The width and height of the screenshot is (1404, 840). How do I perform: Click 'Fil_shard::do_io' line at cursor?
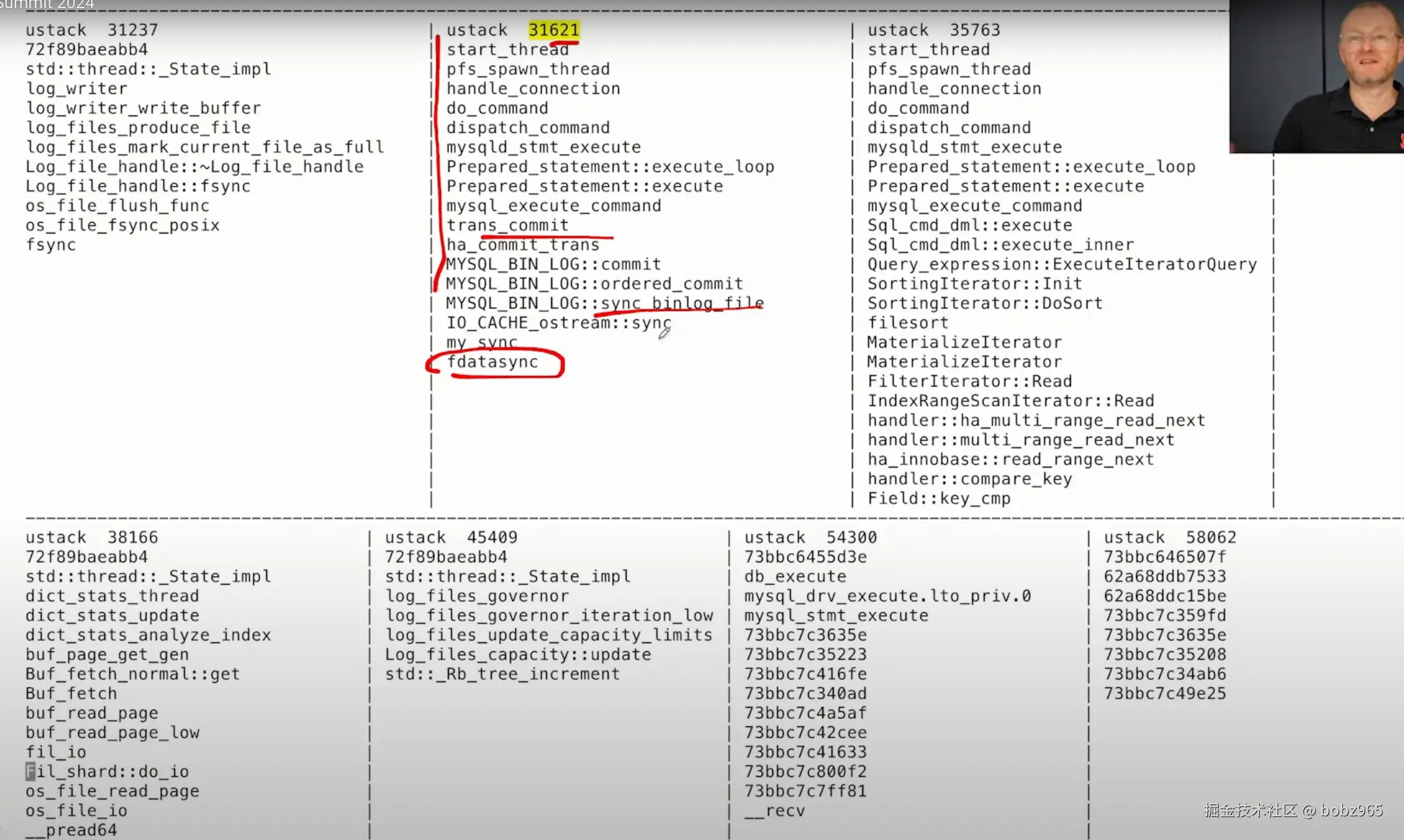click(107, 771)
